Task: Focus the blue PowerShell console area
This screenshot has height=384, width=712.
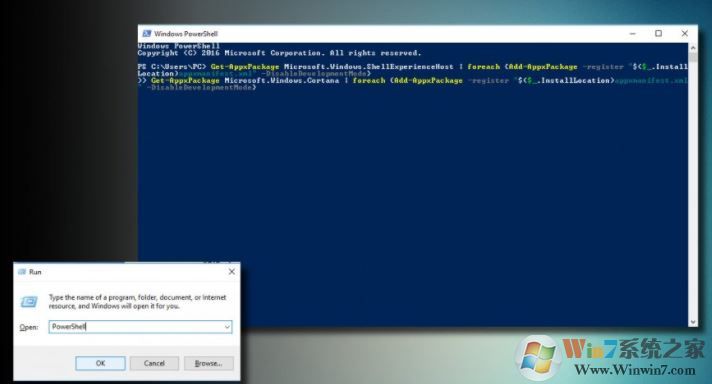Action: (x=413, y=204)
